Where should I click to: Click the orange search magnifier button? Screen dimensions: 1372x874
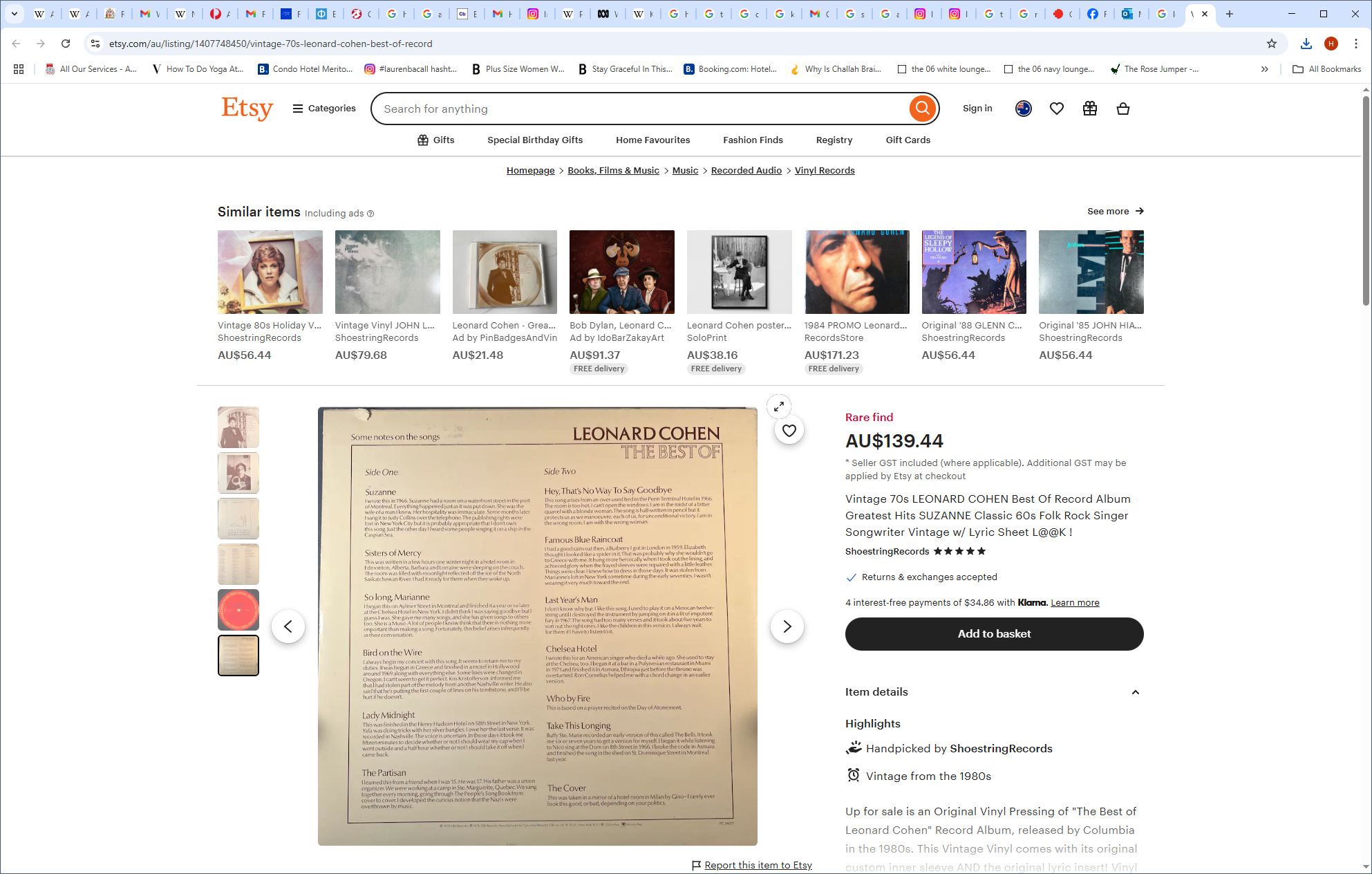[x=922, y=109]
